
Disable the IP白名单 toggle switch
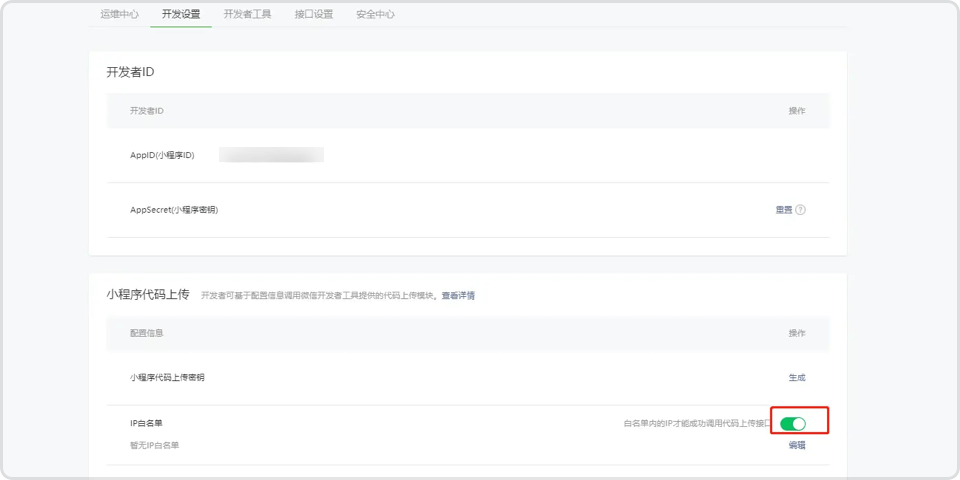(x=793, y=424)
